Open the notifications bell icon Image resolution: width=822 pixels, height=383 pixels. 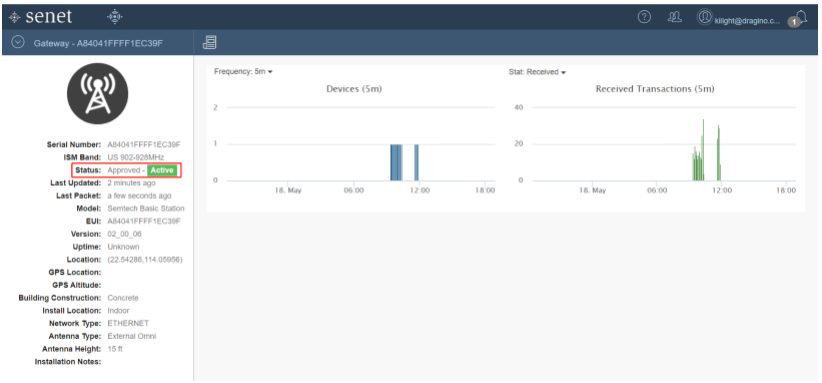[801, 16]
